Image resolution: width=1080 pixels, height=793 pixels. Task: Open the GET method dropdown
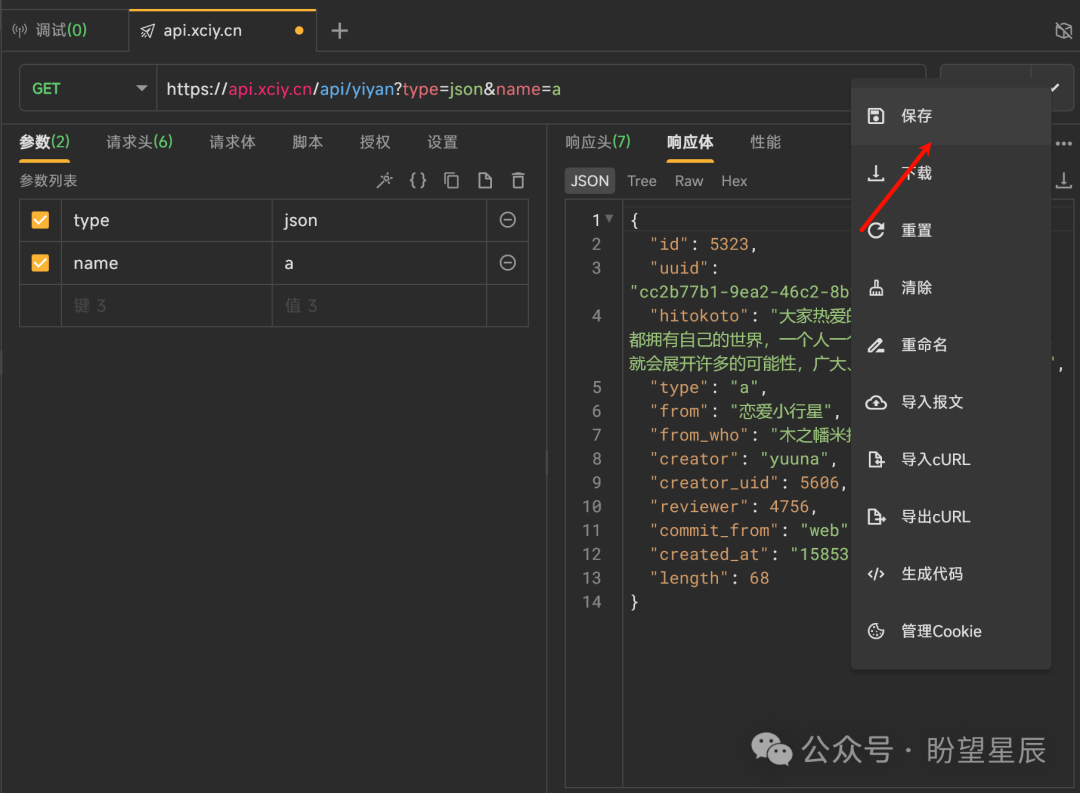pos(89,88)
